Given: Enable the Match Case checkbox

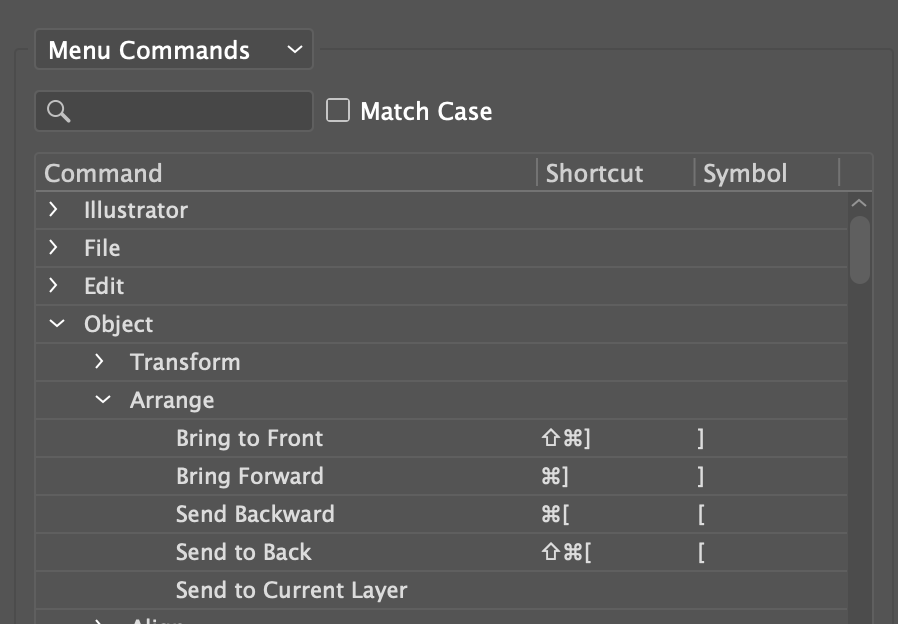Looking at the screenshot, I should click(x=339, y=110).
